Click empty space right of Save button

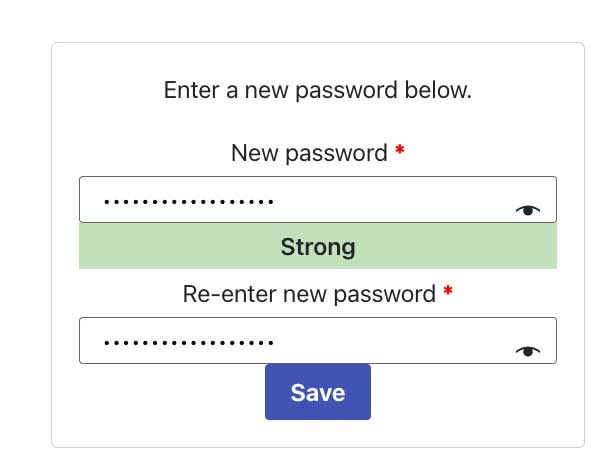(460, 395)
